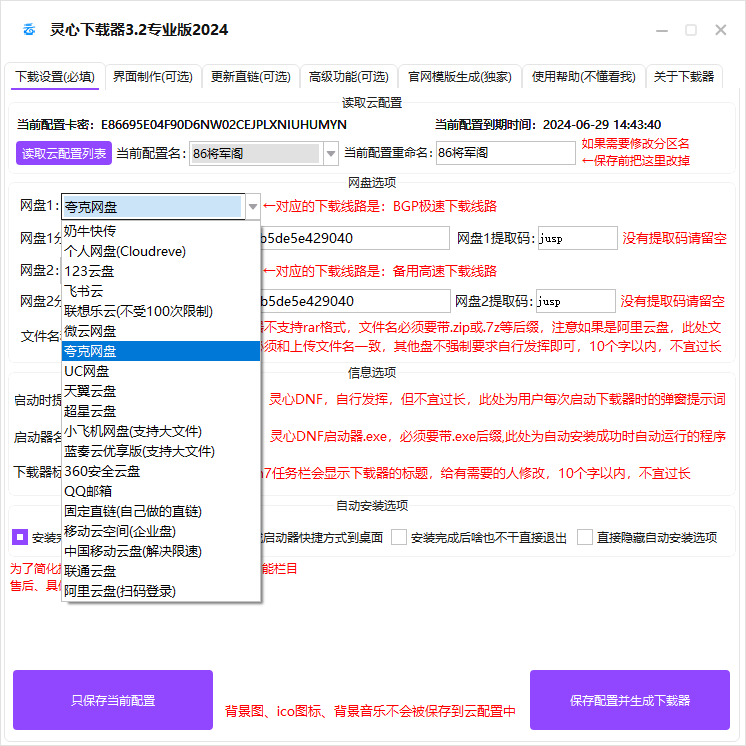Expand the 当前配置名 dropdown arrow
Image resolution: width=746 pixels, height=746 pixels.
332,153
